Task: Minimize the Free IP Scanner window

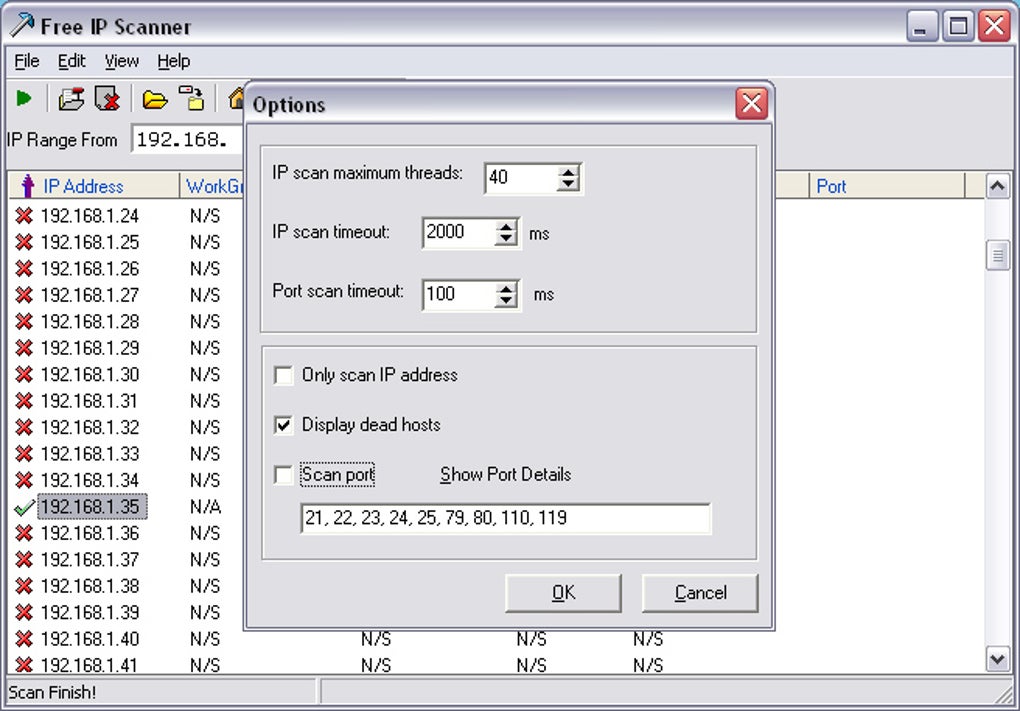Action: pos(922,27)
